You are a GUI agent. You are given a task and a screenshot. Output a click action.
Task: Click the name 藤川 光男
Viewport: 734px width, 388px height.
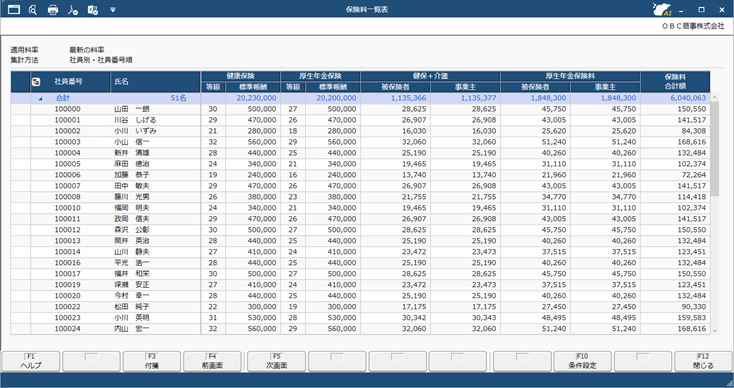(x=132, y=197)
